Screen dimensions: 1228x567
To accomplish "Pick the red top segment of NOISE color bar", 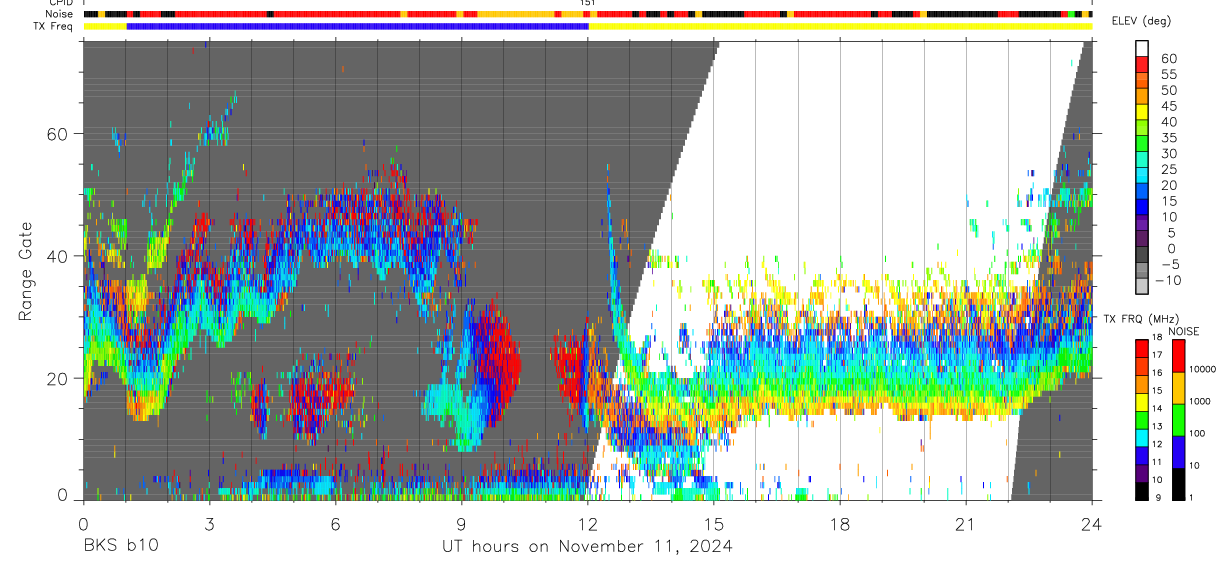I will [x=1178, y=356].
